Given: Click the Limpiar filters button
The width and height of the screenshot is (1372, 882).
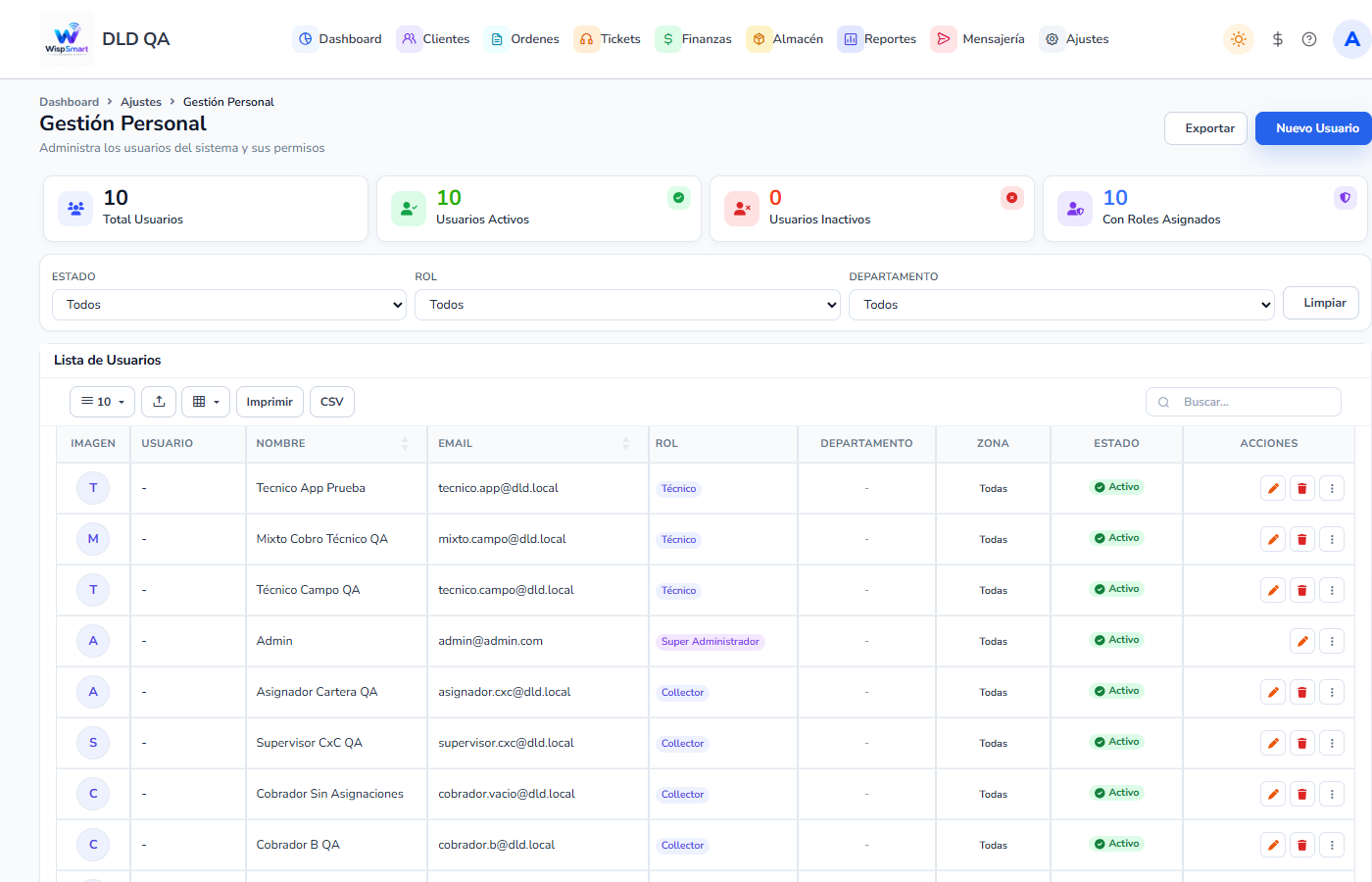Looking at the screenshot, I should pyautogui.click(x=1321, y=303).
